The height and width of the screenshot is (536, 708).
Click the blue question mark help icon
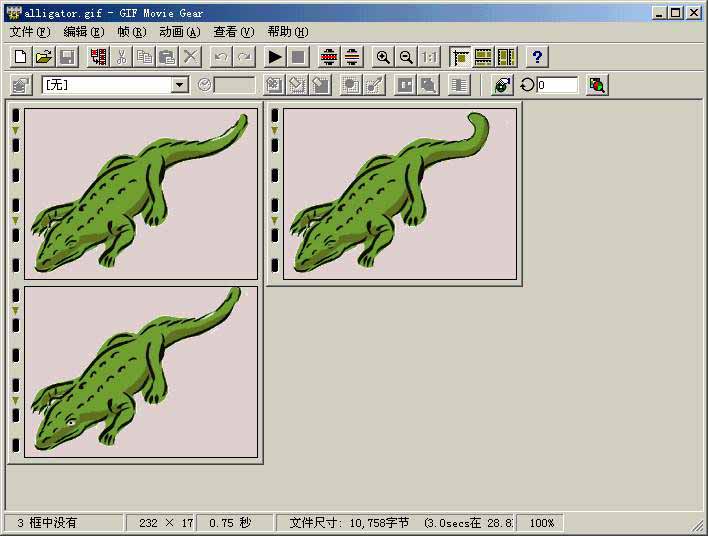pyautogui.click(x=537, y=57)
